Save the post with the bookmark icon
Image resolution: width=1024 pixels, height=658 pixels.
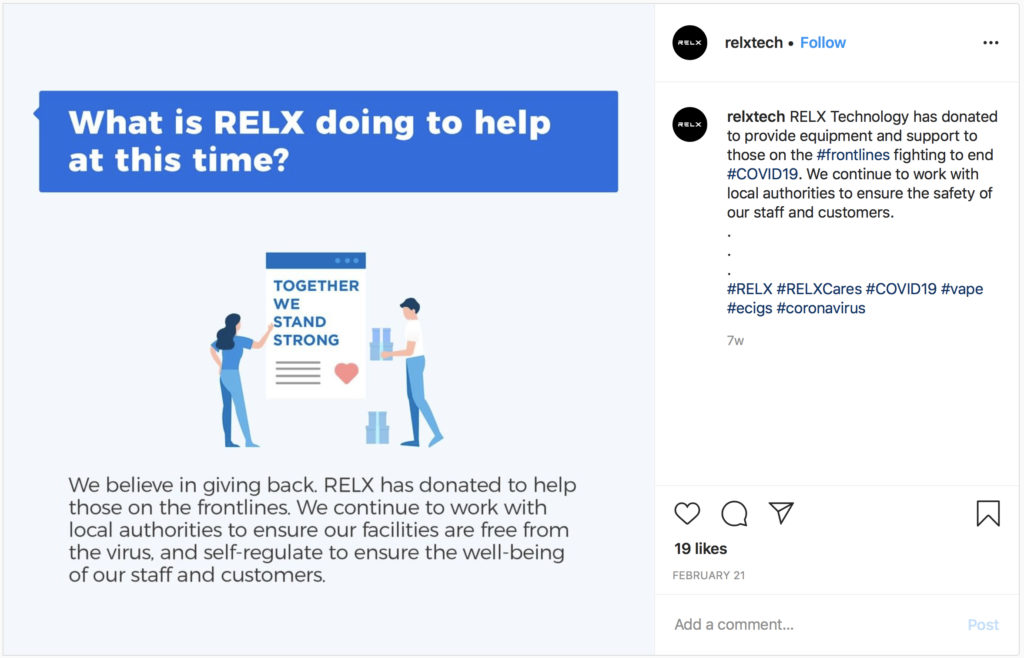[988, 513]
